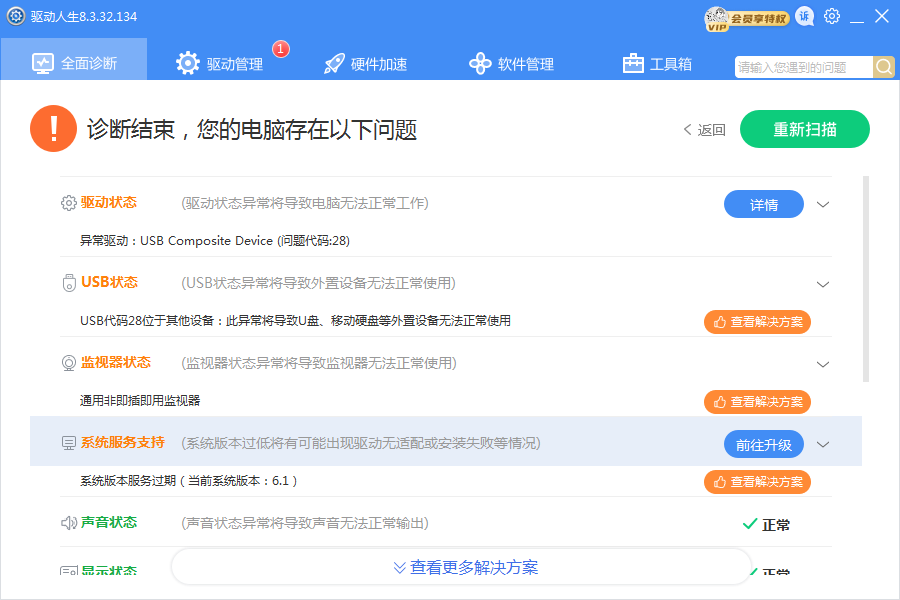The image size is (900, 600).
Task: View solution for USB代码28 issue
Action: click(757, 322)
